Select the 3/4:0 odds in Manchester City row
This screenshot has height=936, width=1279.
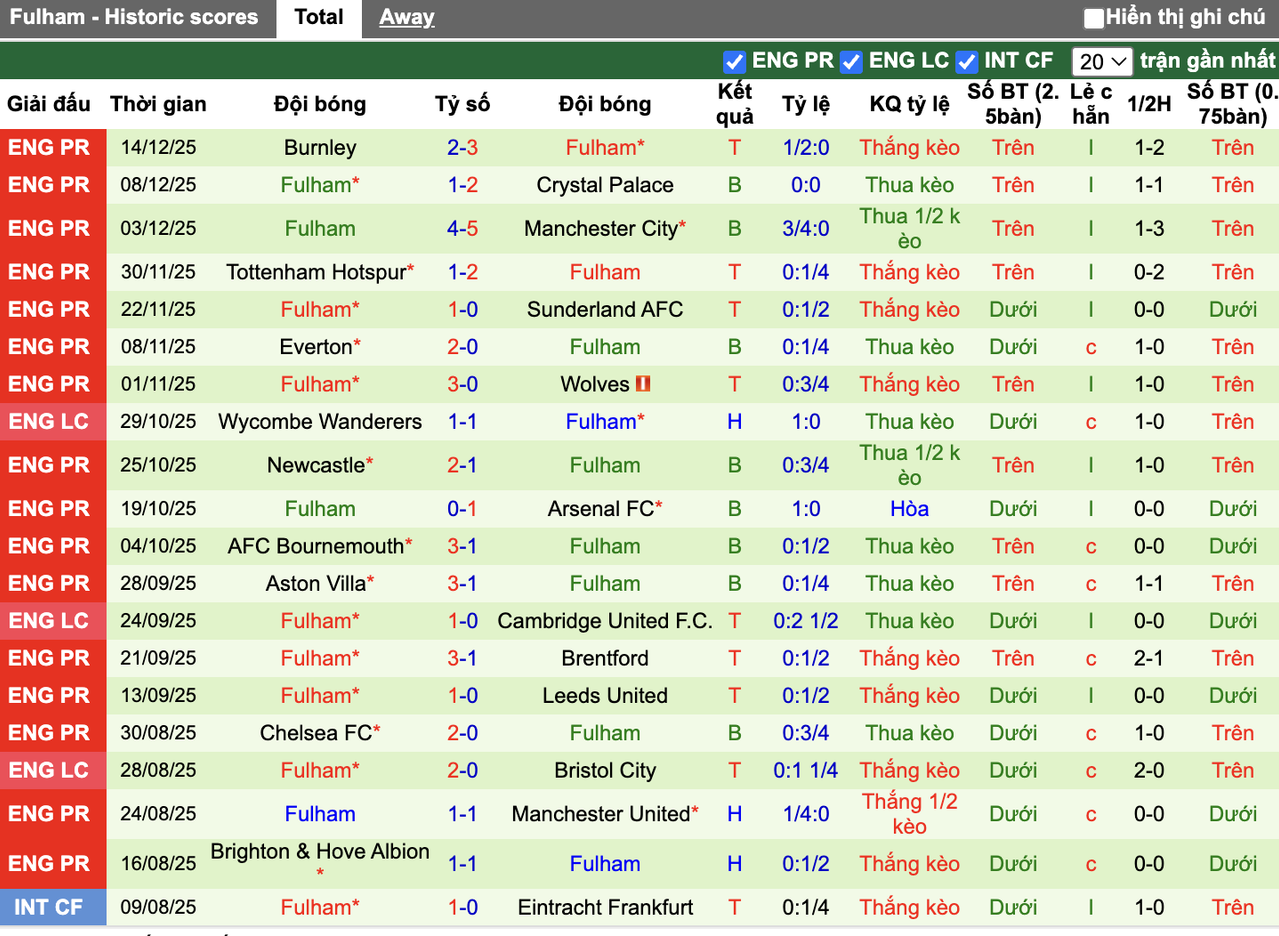(x=806, y=228)
